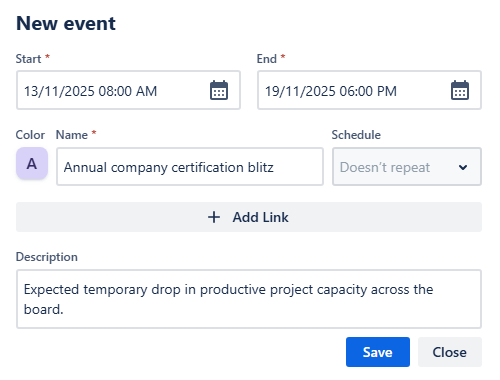Click the Color label
Image resolution: width=500 pixels, height=380 pixels.
30,135
